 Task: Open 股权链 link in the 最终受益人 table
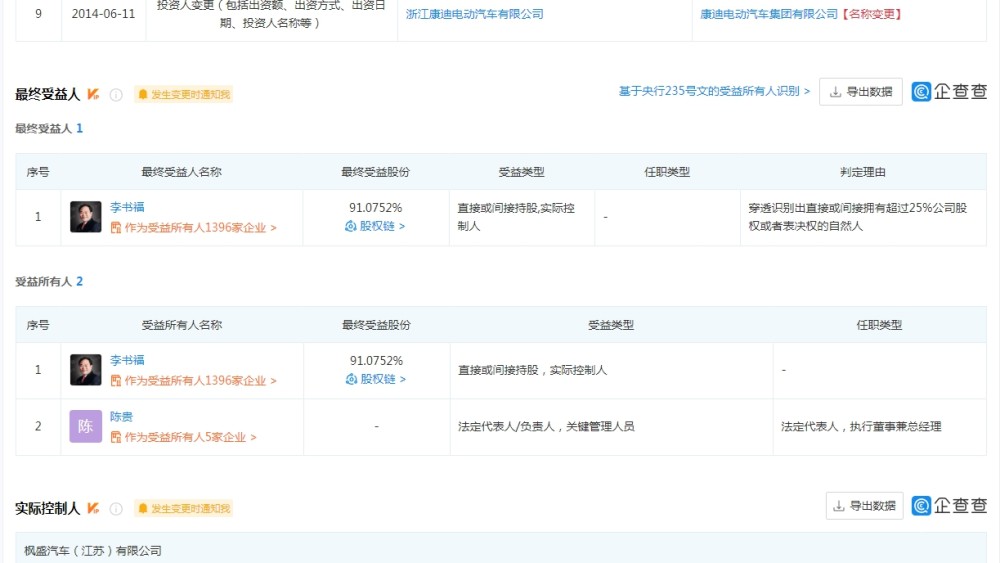[x=375, y=226]
